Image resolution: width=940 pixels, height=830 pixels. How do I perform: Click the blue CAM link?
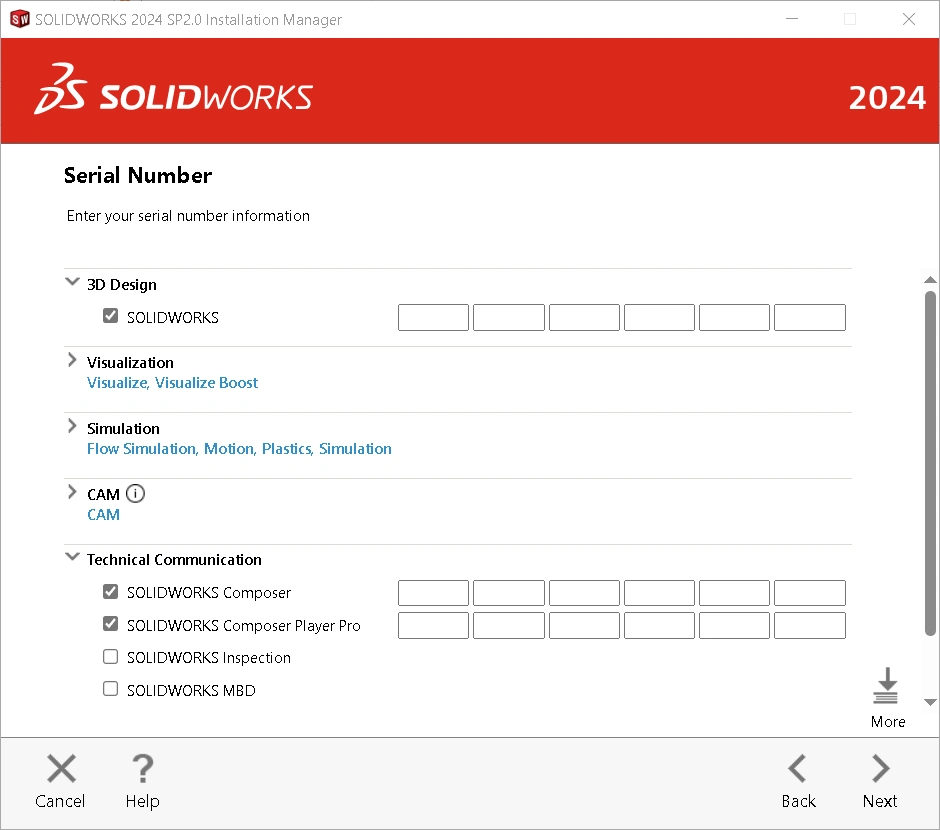[103, 515]
